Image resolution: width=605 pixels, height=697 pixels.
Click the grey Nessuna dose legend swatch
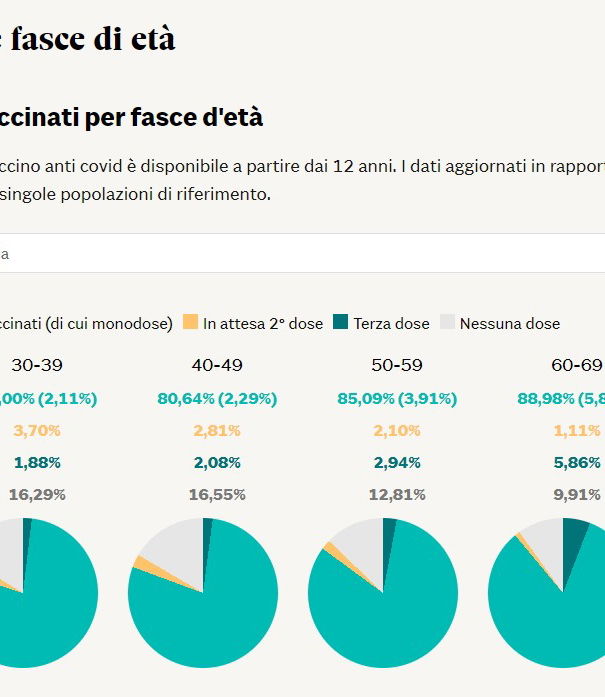pos(448,322)
